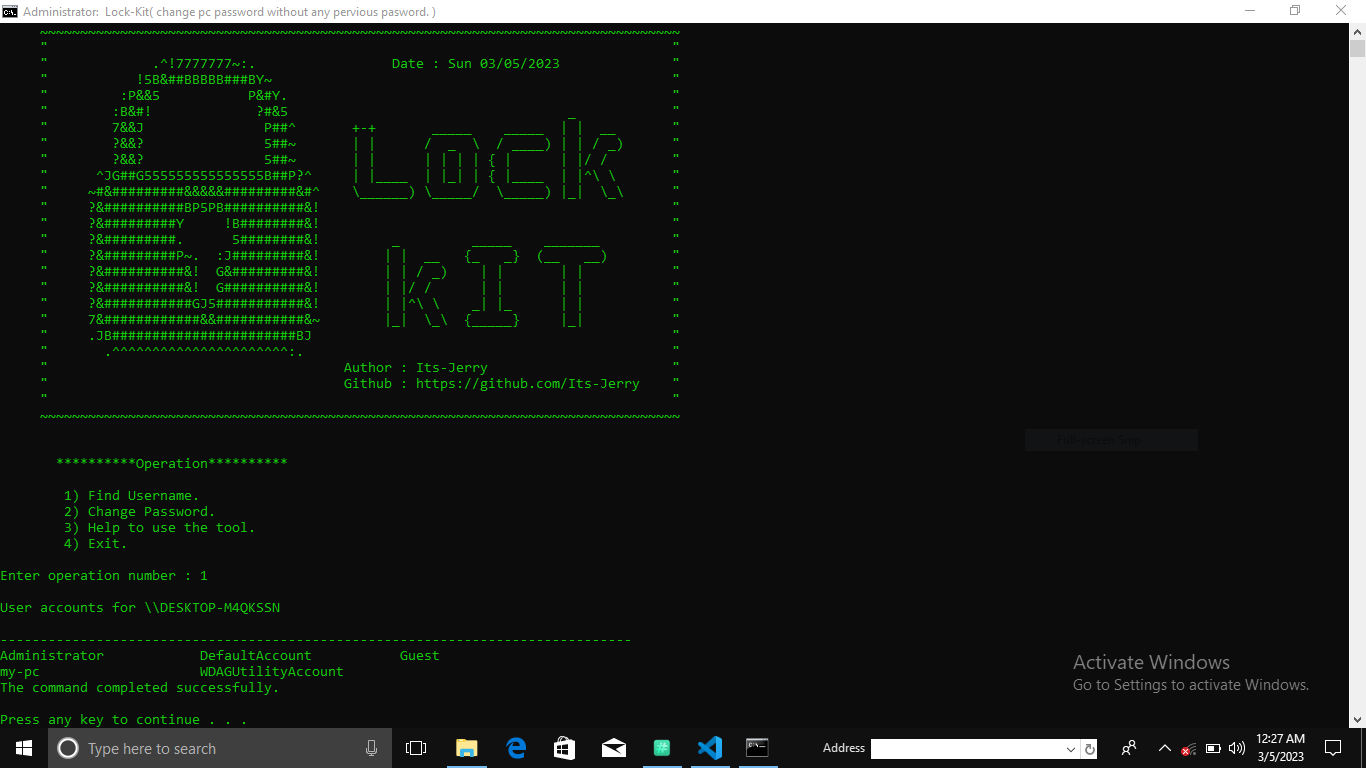Click the console scrollbar down arrow

point(1357,719)
